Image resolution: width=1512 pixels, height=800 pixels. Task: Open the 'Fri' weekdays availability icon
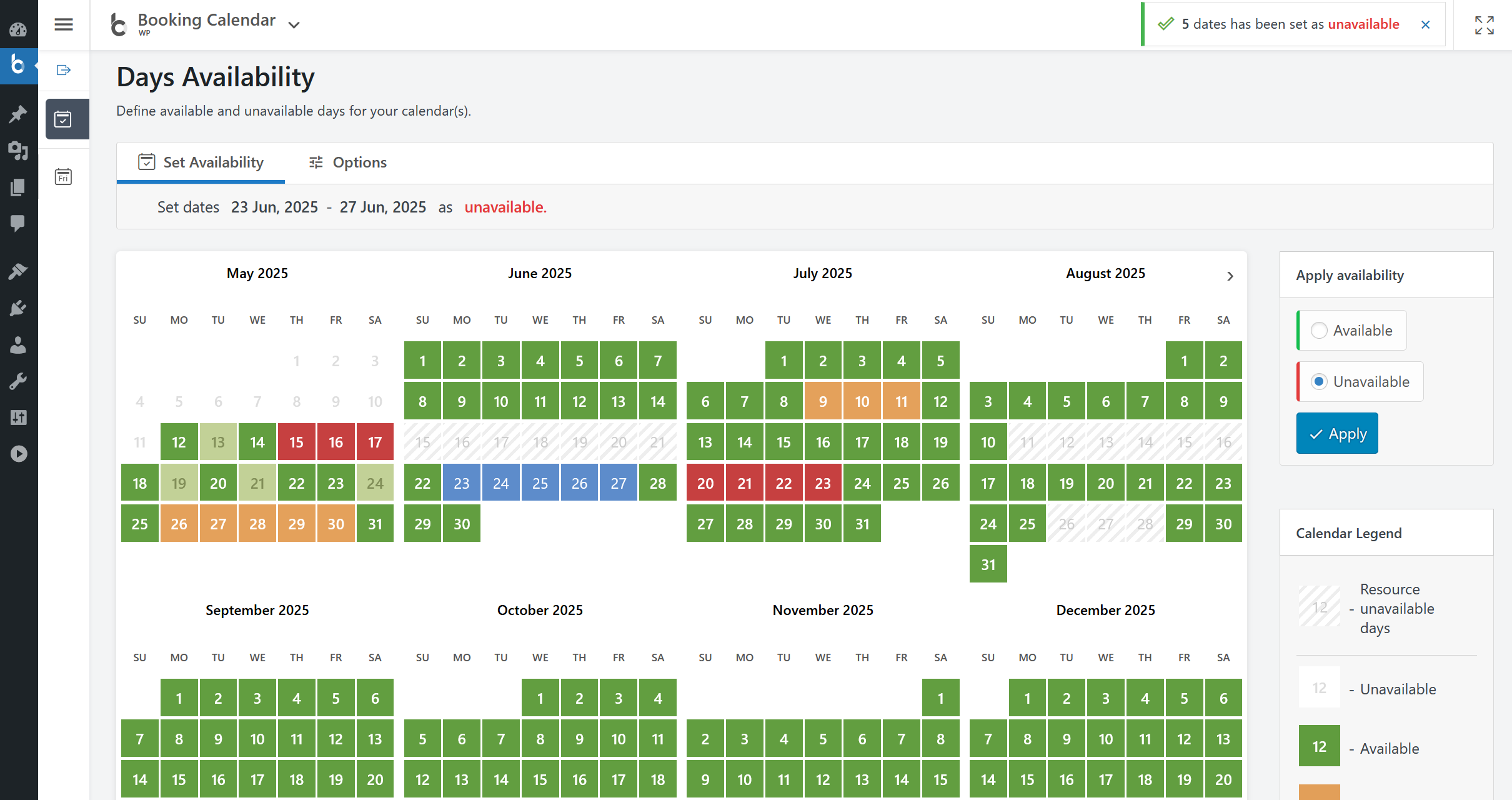coord(63,177)
